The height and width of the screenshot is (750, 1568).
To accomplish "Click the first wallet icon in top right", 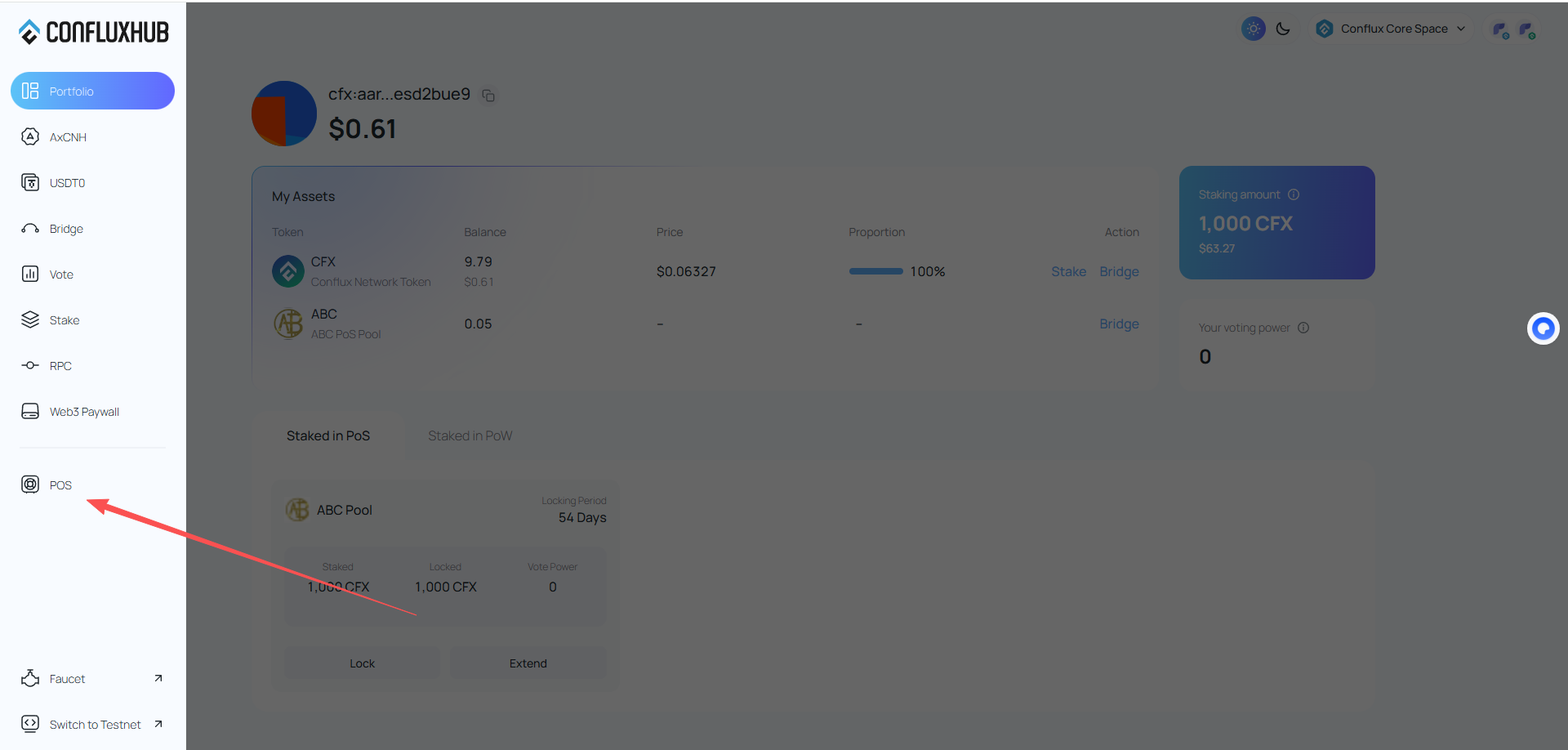I will [x=1500, y=30].
